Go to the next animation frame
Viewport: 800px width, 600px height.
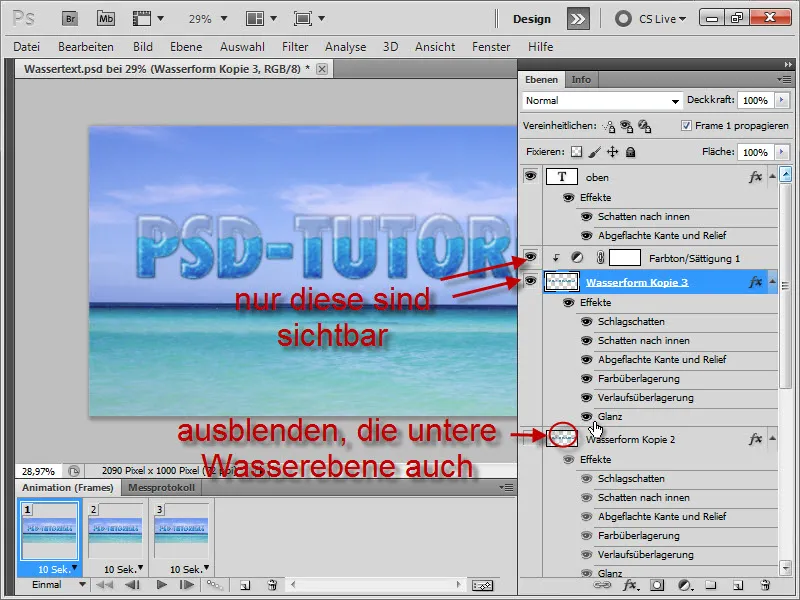(187, 585)
